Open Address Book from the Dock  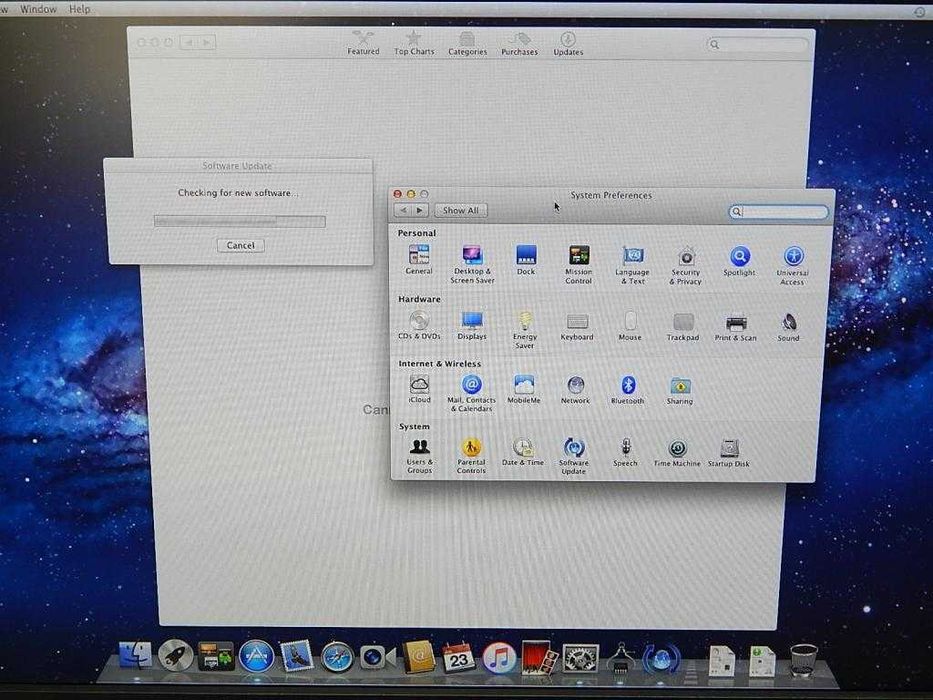419,658
